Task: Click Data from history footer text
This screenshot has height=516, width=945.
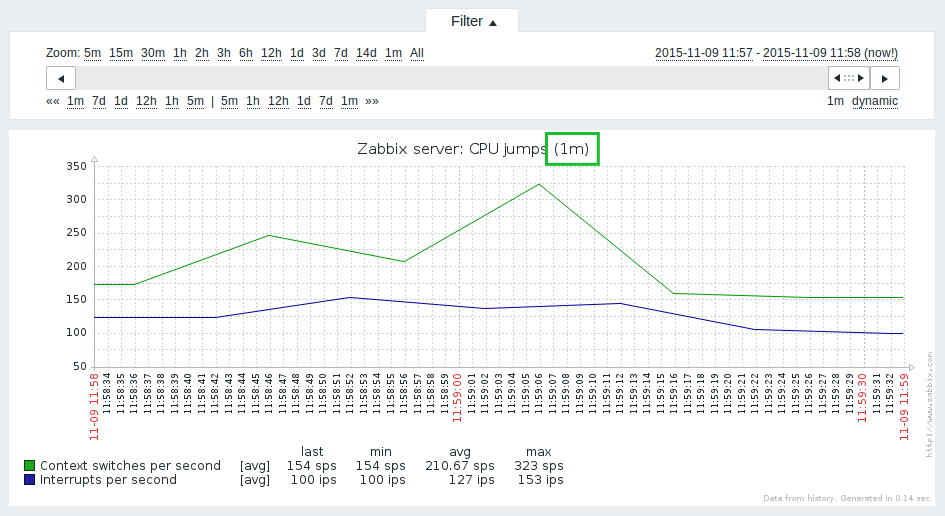Action: [x=847, y=499]
